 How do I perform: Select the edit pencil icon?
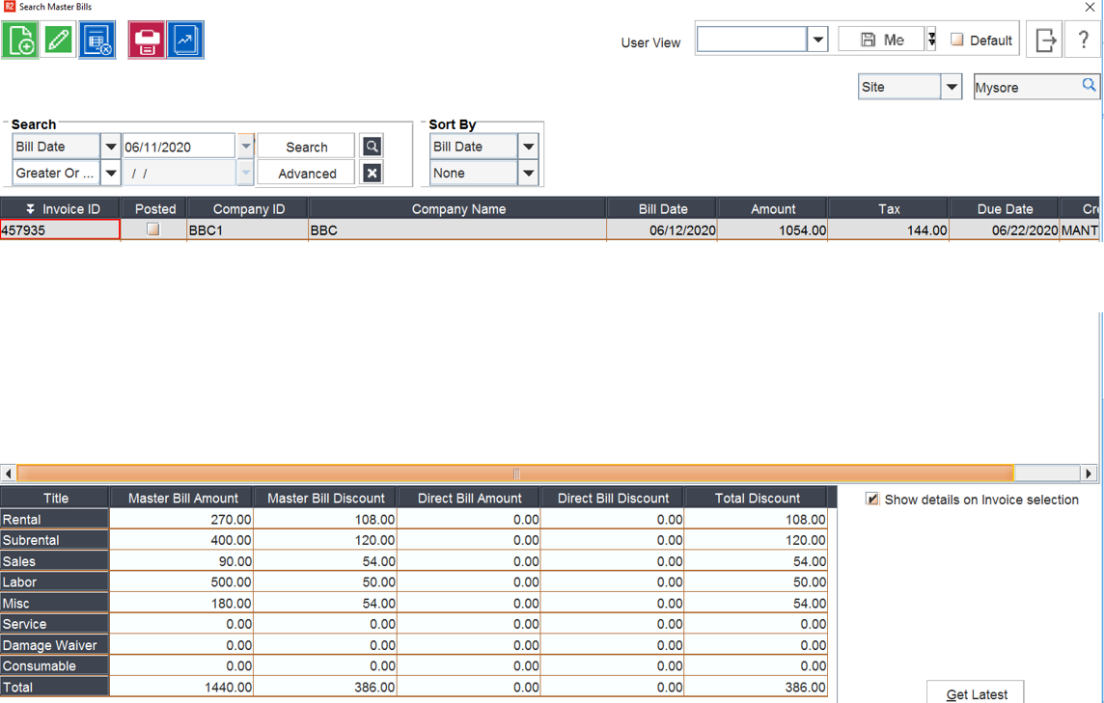pyautogui.click(x=59, y=39)
